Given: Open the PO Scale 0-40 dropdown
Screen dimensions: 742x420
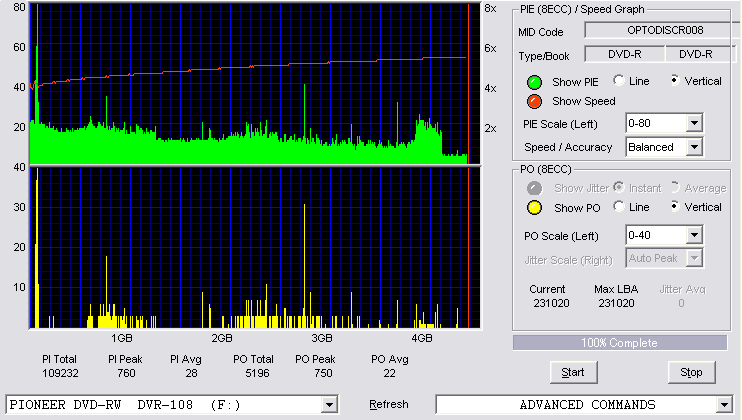Looking at the screenshot, I should [694, 235].
